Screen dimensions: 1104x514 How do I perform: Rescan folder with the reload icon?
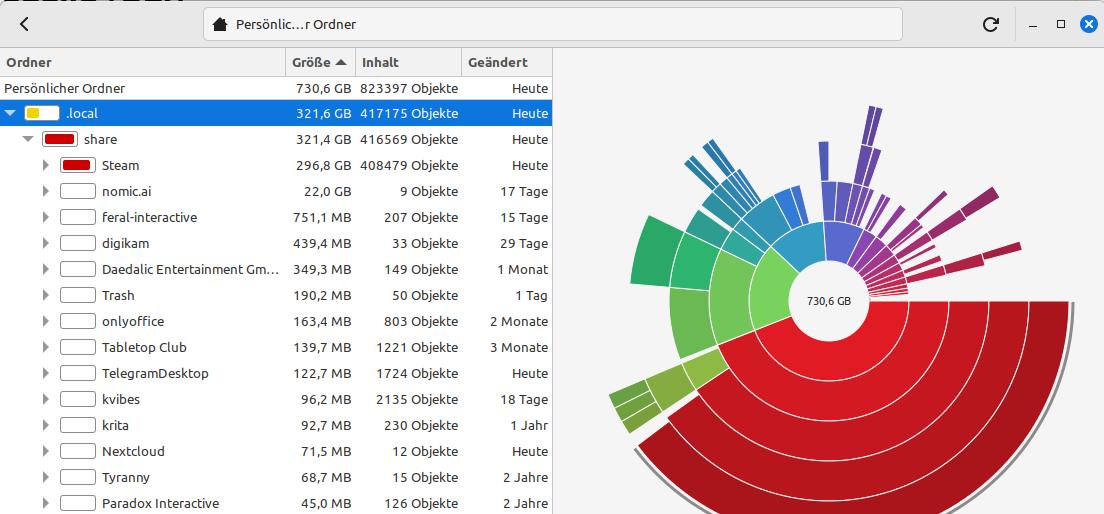click(x=991, y=25)
